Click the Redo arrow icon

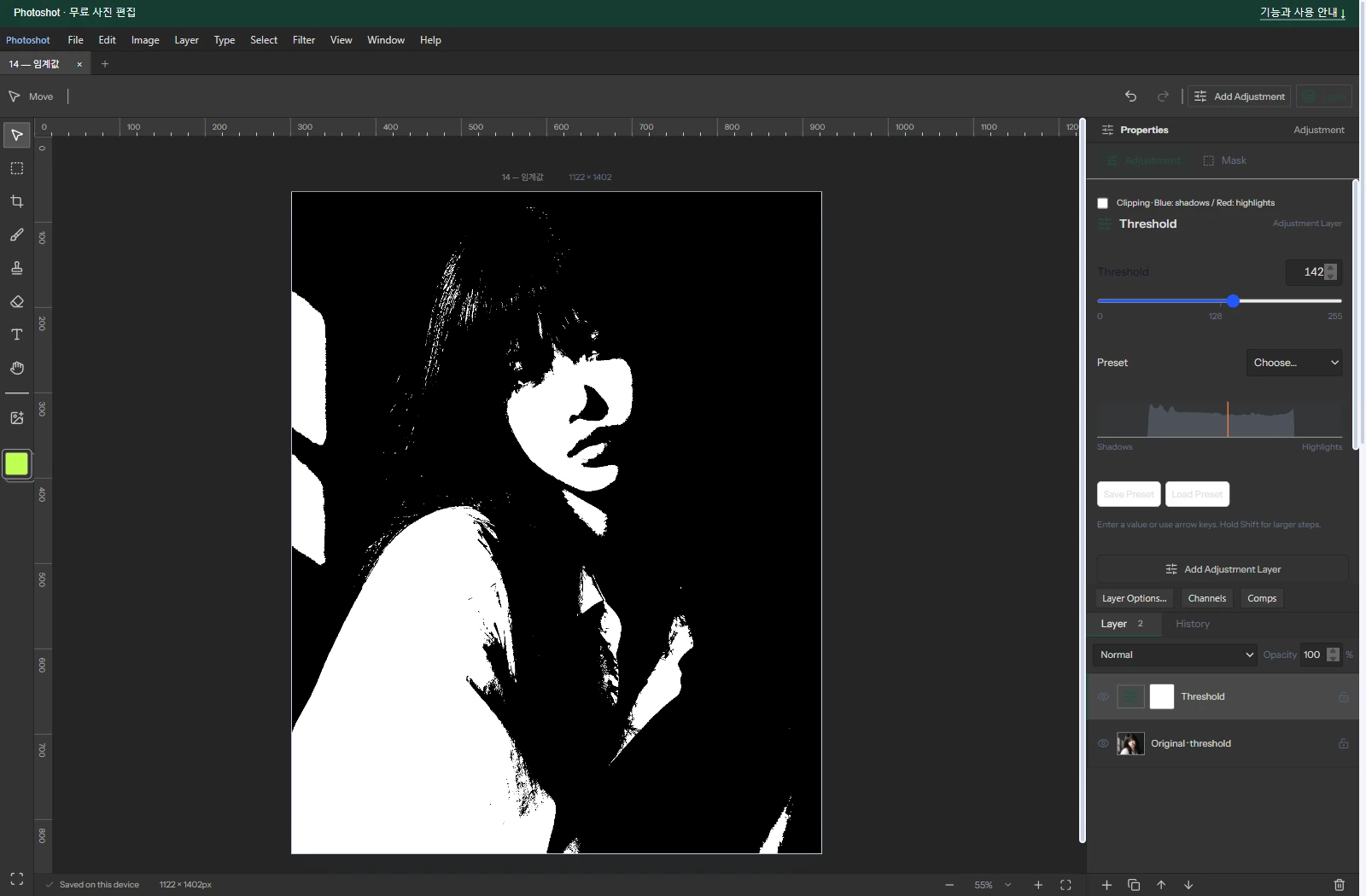[1163, 96]
